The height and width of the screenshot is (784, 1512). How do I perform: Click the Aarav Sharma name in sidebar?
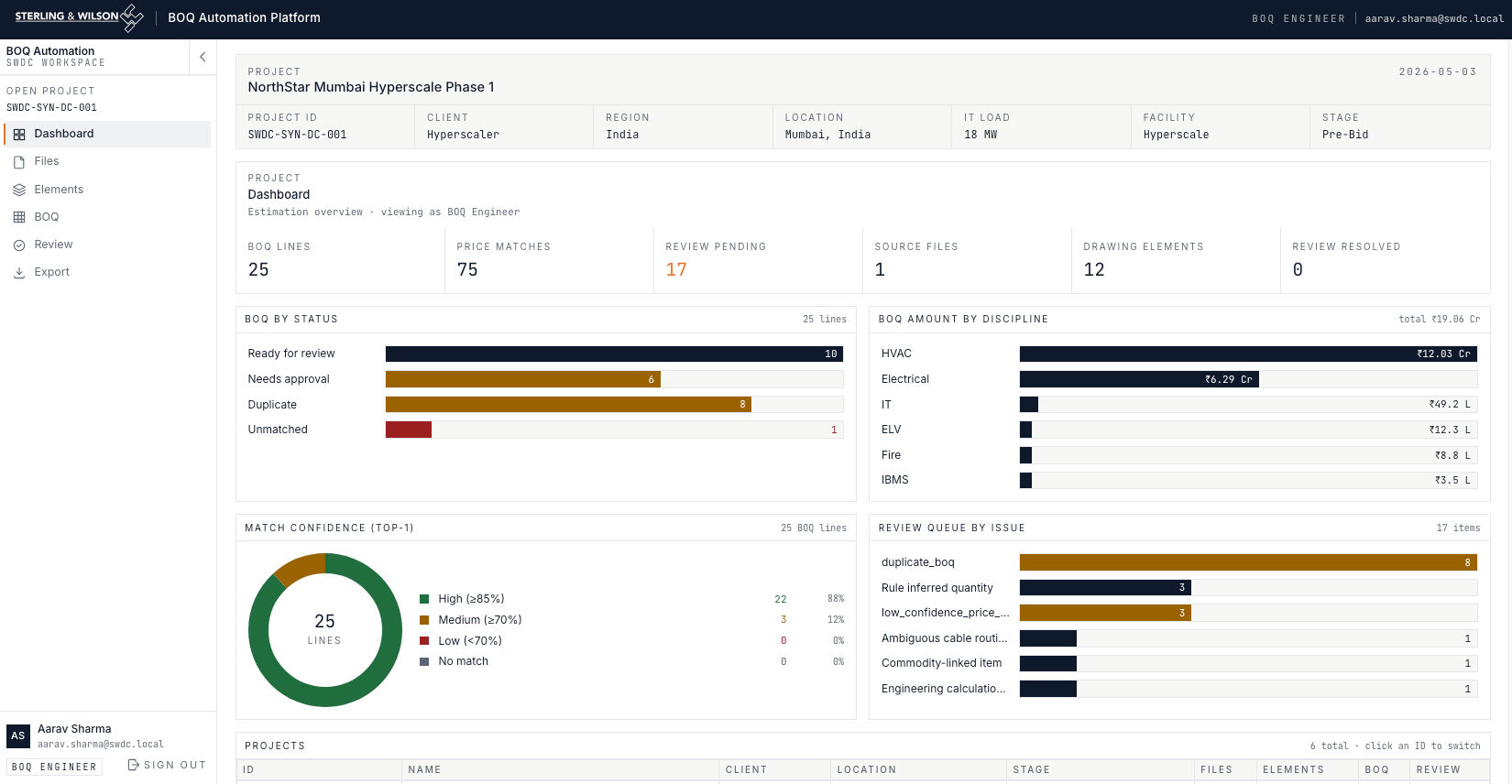(x=74, y=729)
